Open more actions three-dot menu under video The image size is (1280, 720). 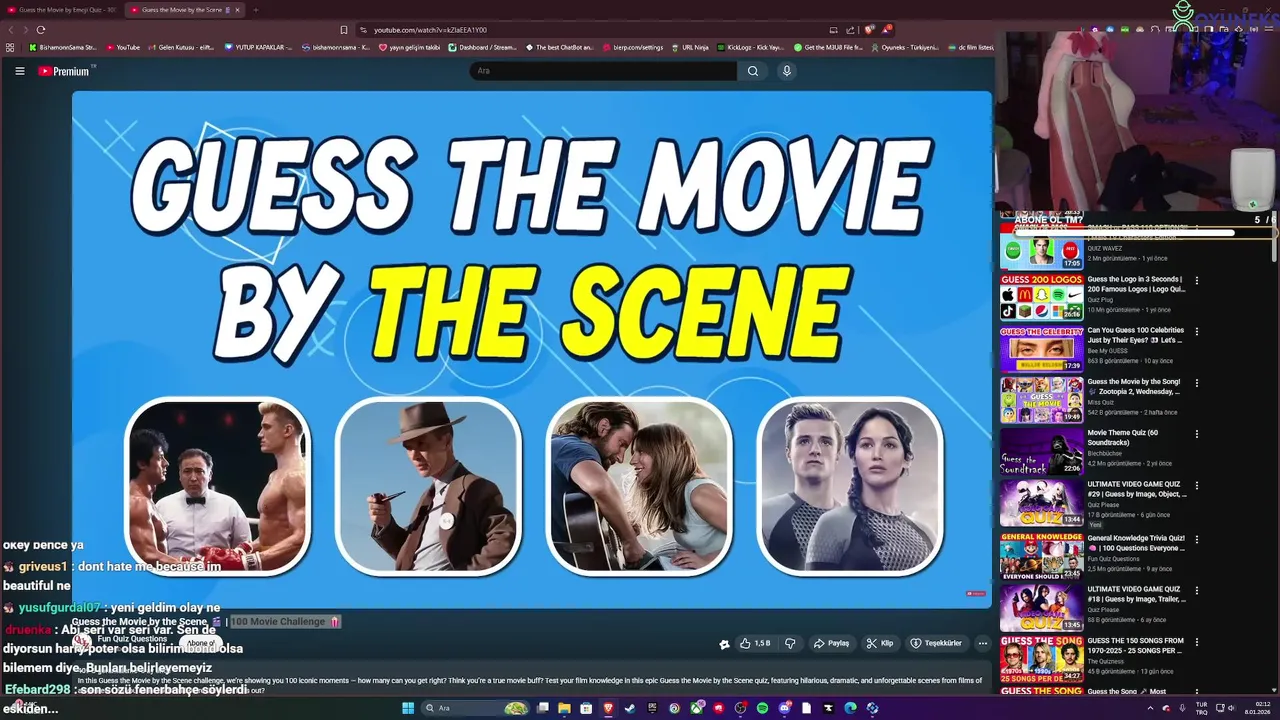click(x=983, y=643)
